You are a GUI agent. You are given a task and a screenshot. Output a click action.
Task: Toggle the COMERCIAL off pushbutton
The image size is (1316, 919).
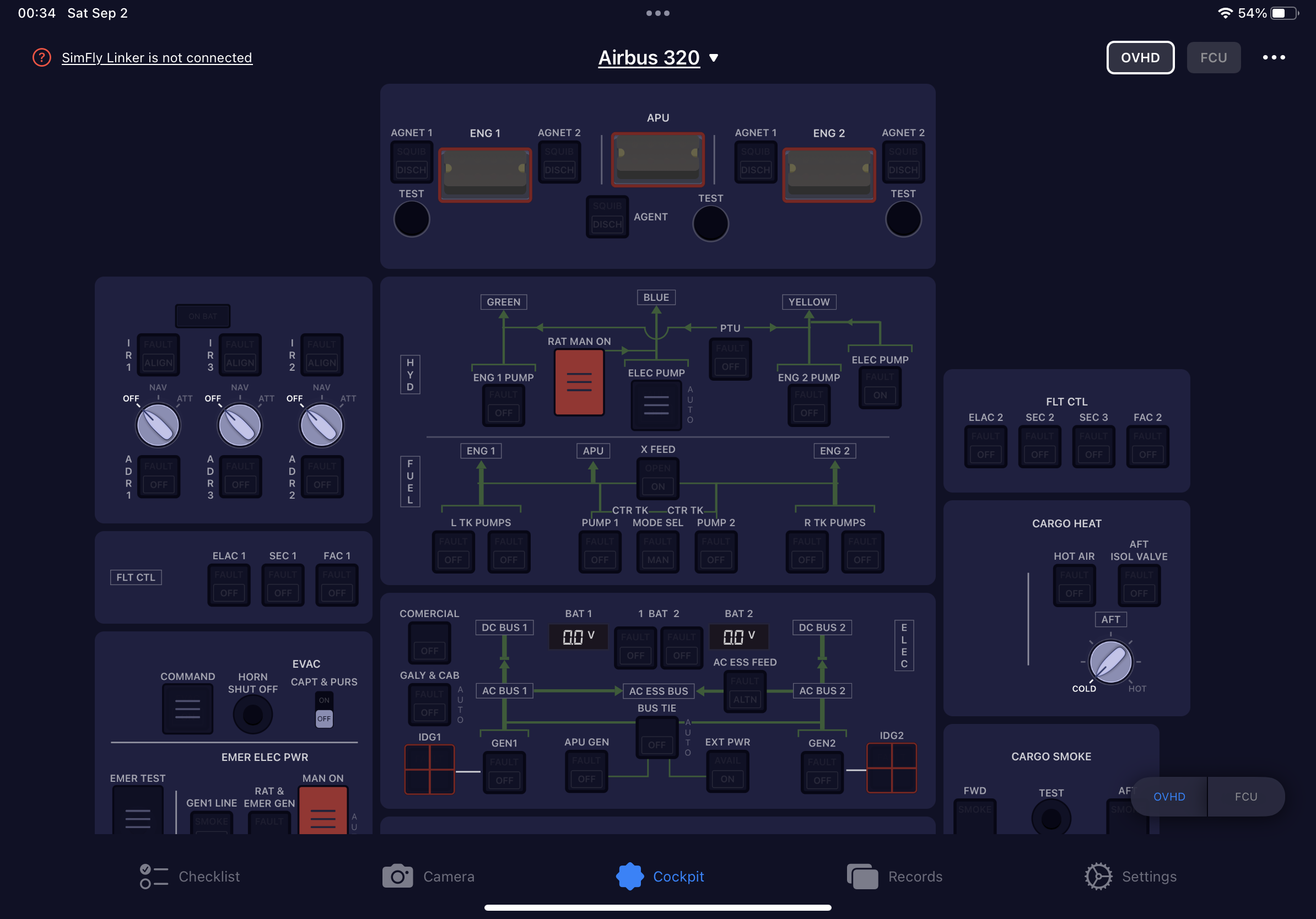point(429,642)
